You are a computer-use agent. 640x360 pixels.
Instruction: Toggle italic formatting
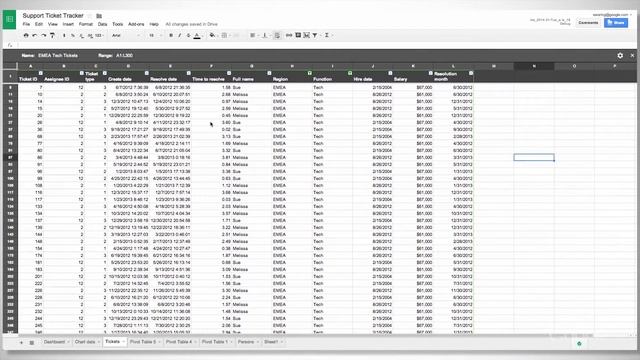pyautogui.click(x=180, y=36)
